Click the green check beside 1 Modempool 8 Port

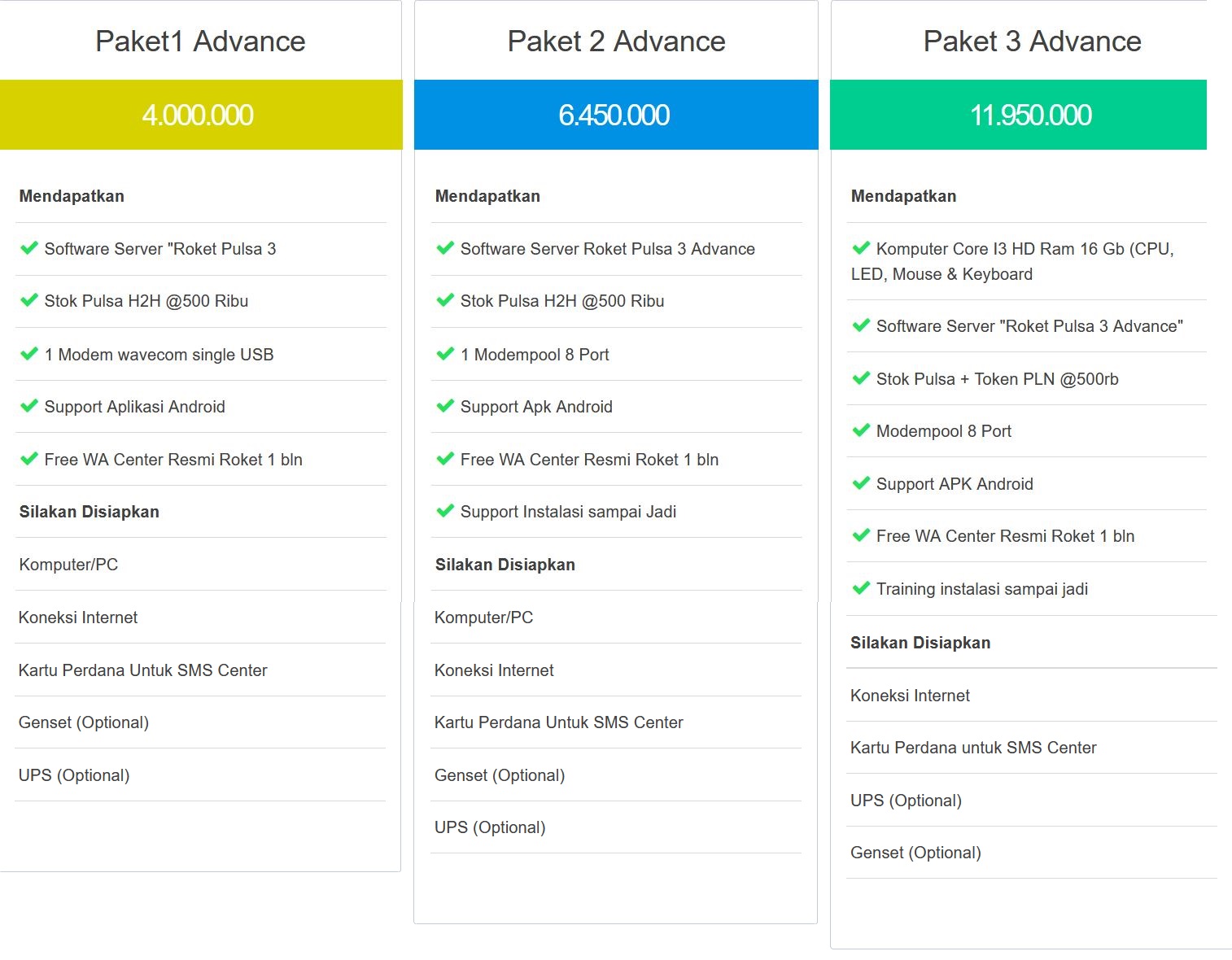[x=445, y=354]
